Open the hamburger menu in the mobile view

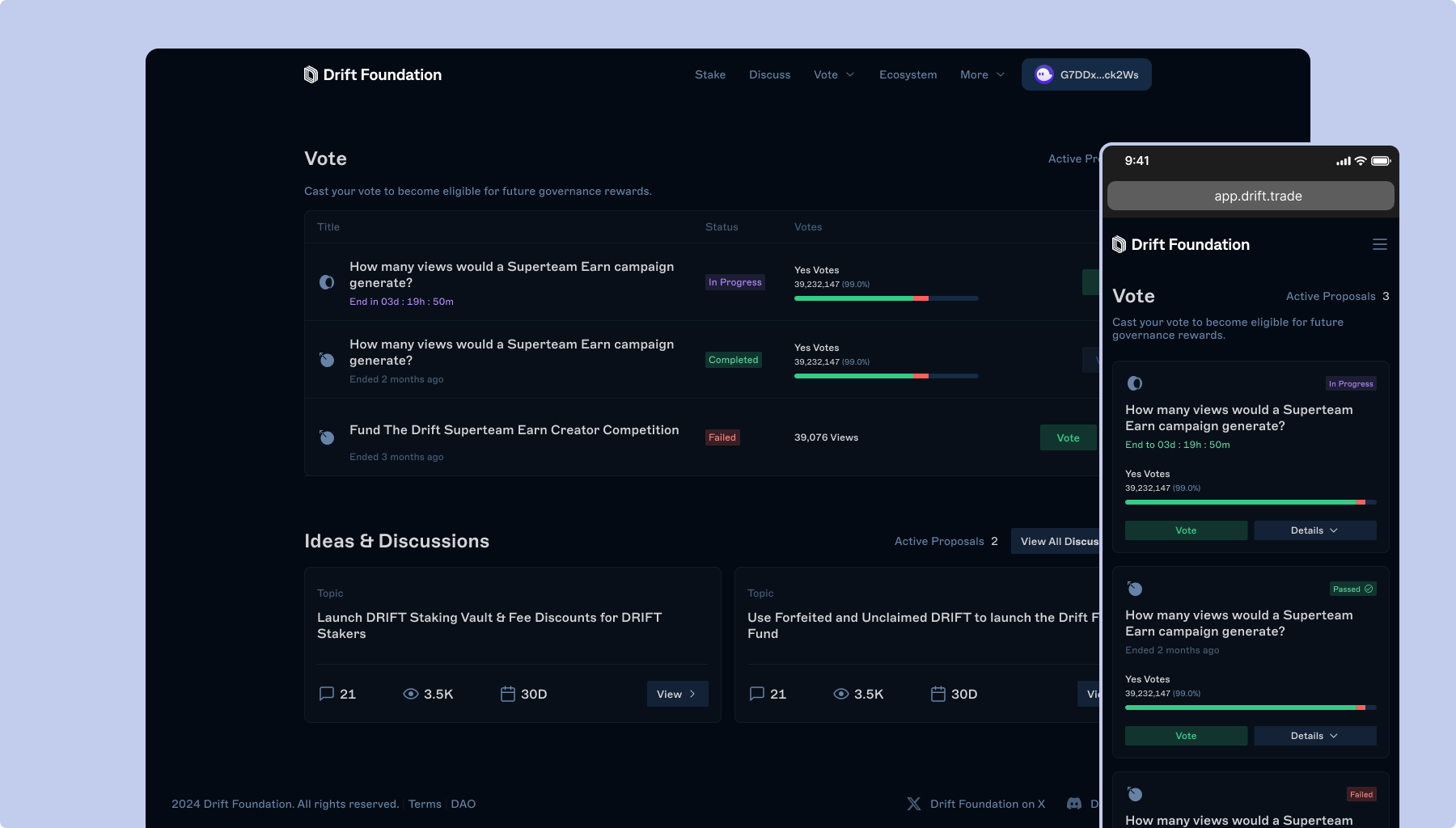point(1380,244)
